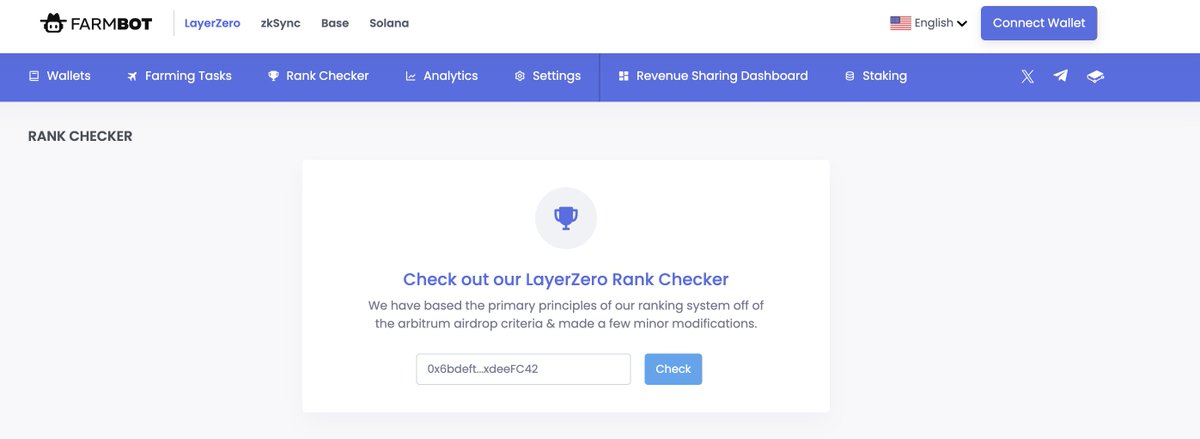Open the Analytics section
The width and height of the screenshot is (1200, 439).
point(441,76)
